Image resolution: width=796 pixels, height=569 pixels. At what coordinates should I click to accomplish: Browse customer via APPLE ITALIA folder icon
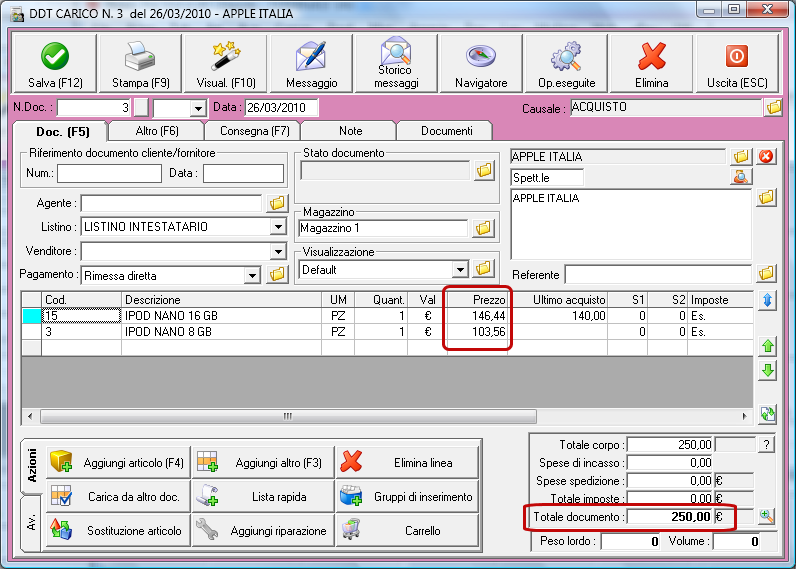pyautogui.click(x=741, y=156)
